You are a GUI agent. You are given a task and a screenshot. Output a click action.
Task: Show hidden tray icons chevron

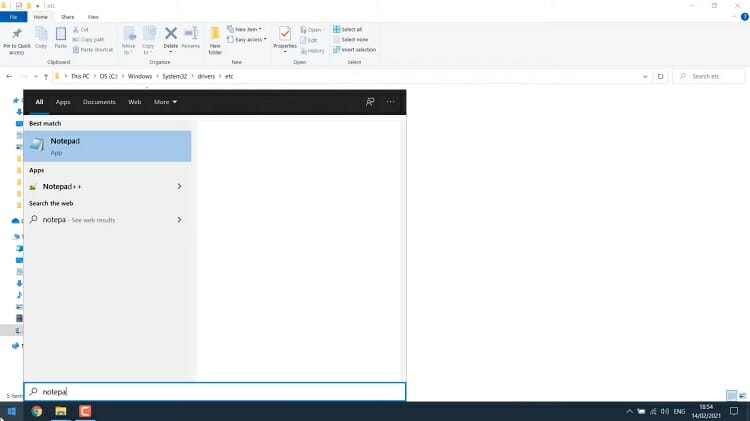point(629,411)
